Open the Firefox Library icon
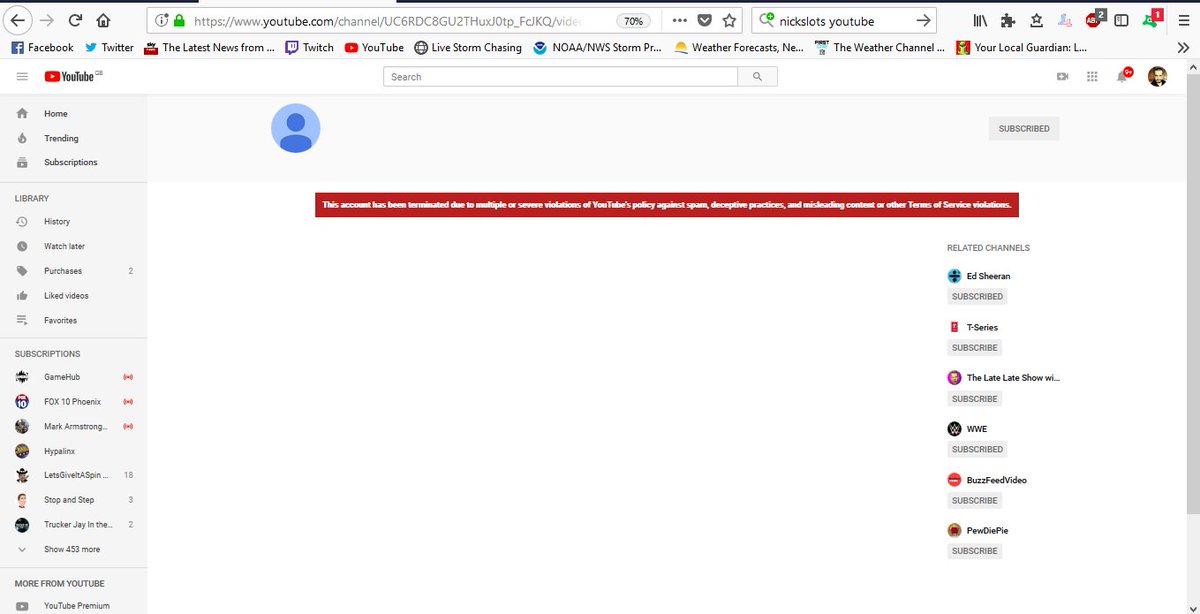The width and height of the screenshot is (1200, 614). [980, 21]
